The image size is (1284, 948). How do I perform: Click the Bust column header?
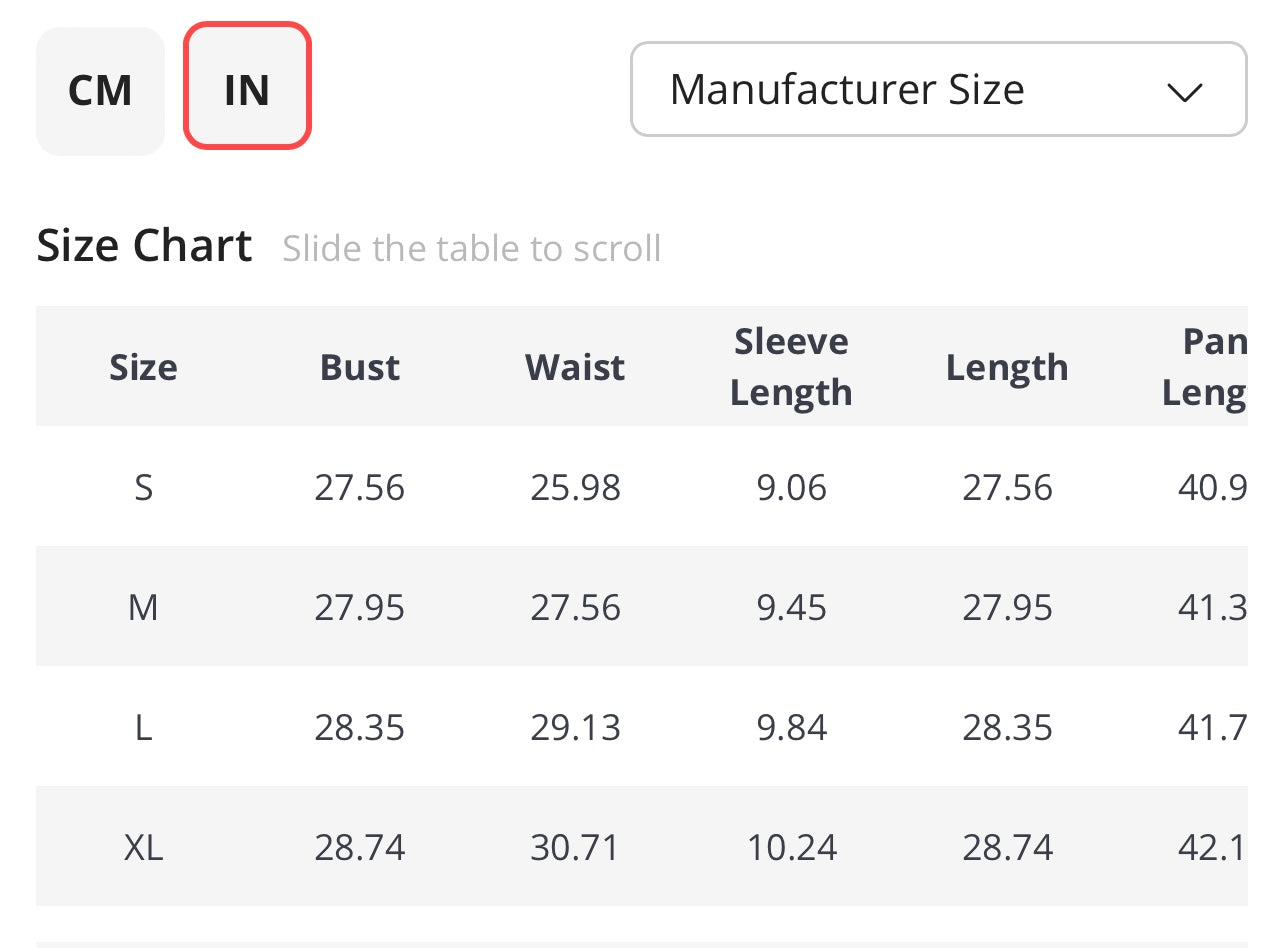[x=360, y=367]
